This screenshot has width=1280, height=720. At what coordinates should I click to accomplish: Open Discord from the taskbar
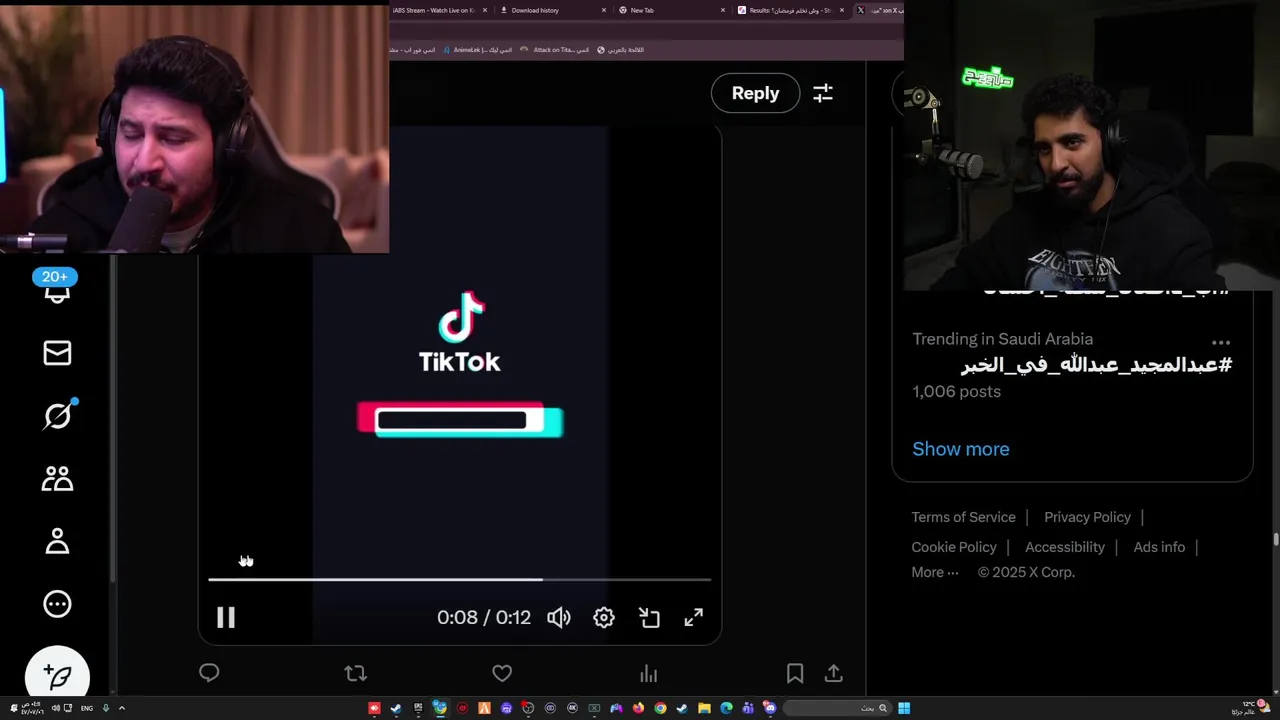pyautogui.click(x=769, y=708)
